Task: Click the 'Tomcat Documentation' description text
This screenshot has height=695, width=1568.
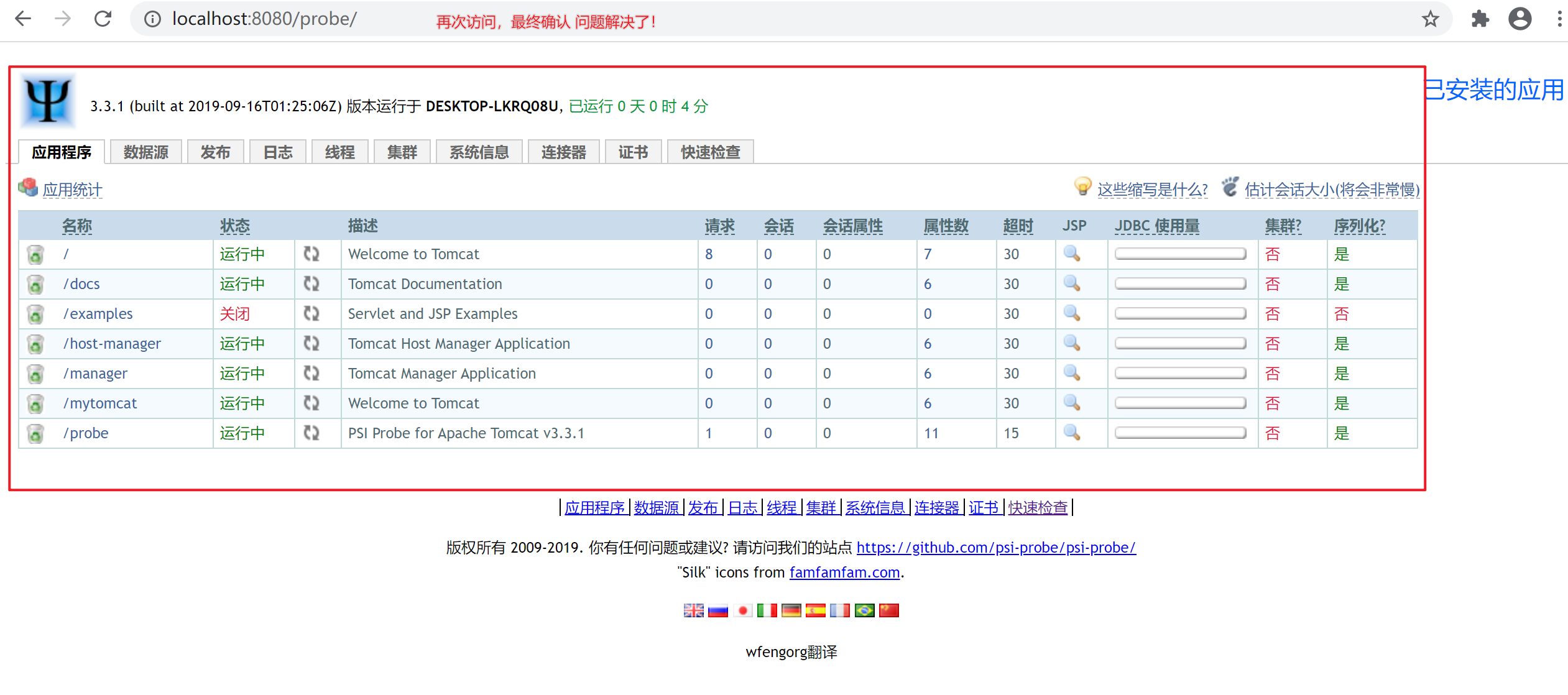Action: coord(425,284)
